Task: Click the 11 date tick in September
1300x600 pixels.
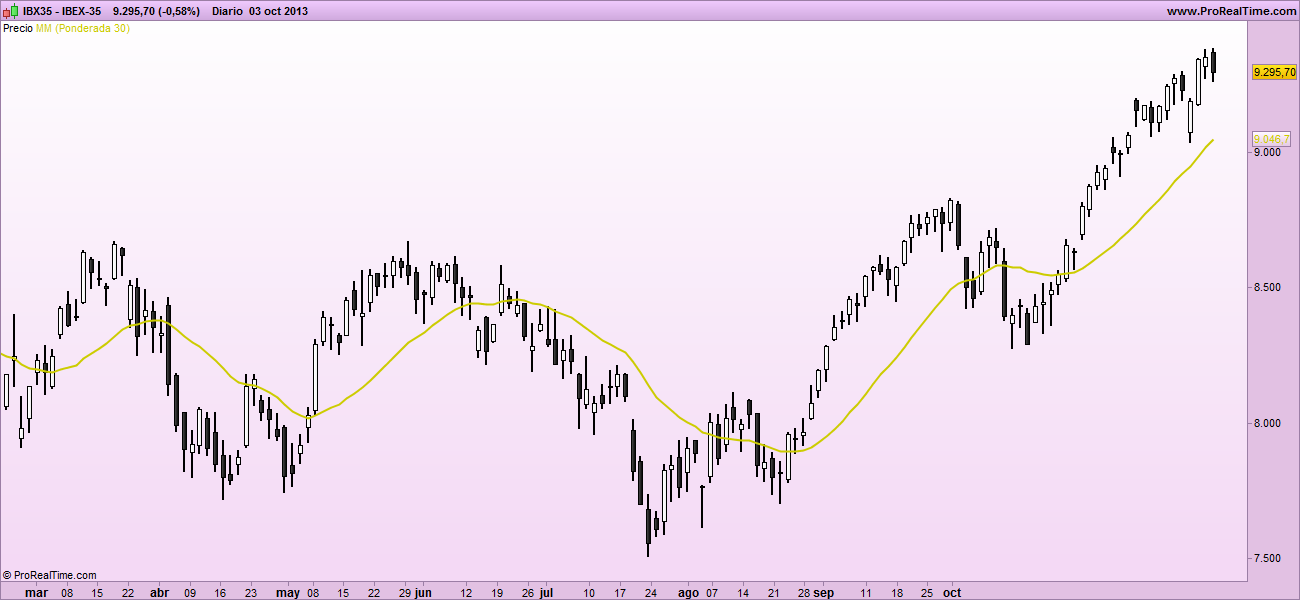Action: point(866,592)
